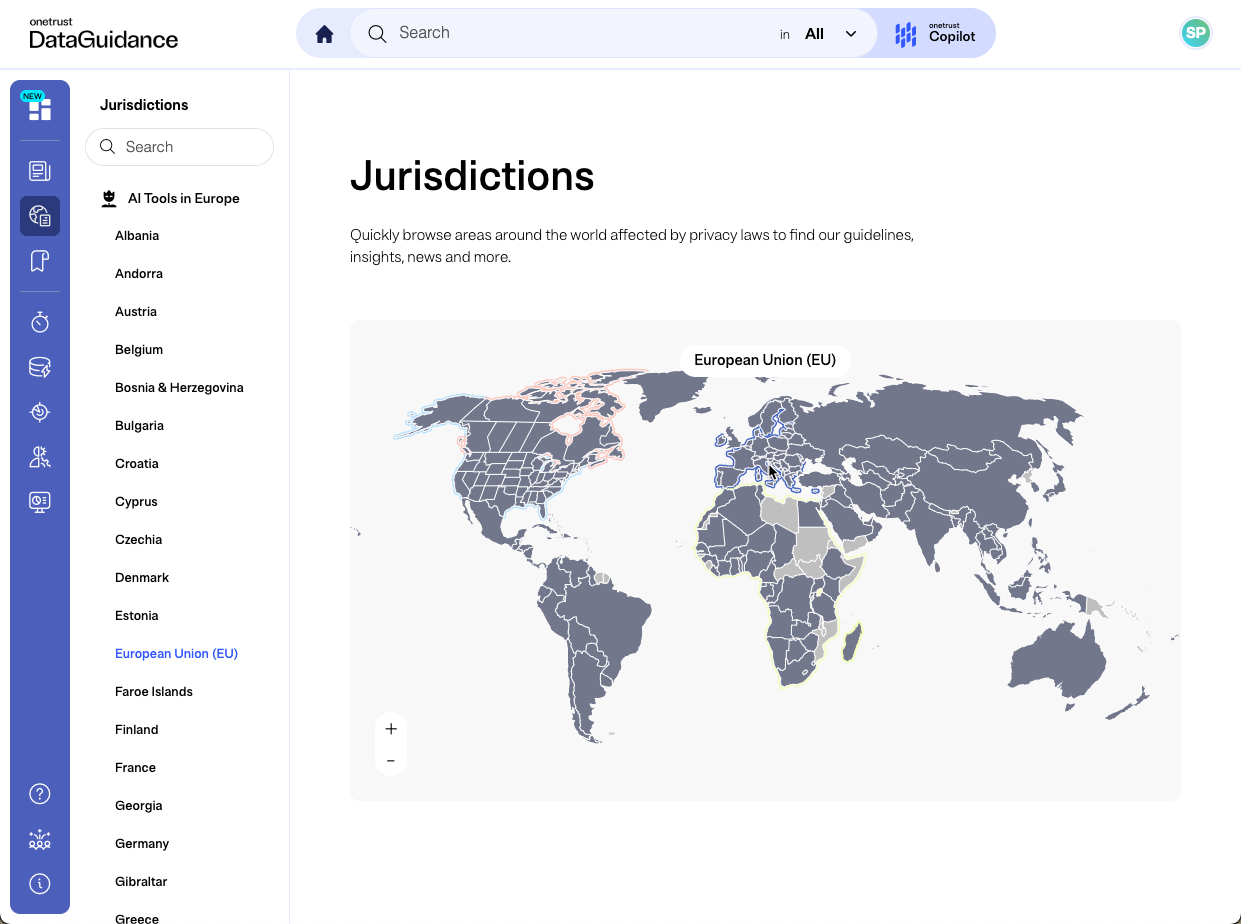Open the dashboard icon marked NEW
This screenshot has width=1241, height=924.
pyautogui.click(x=40, y=108)
